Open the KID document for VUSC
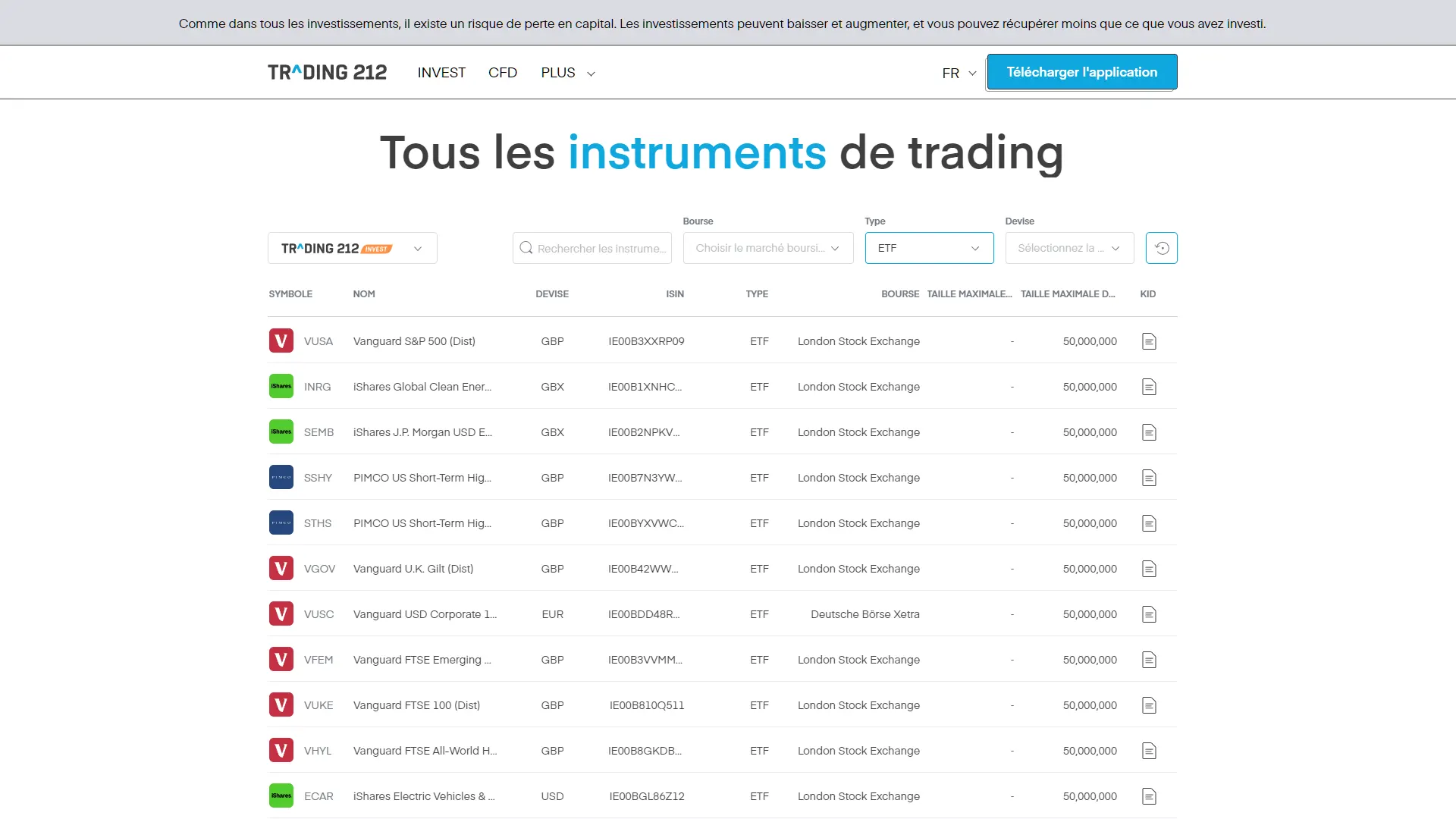 tap(1149, 614)
